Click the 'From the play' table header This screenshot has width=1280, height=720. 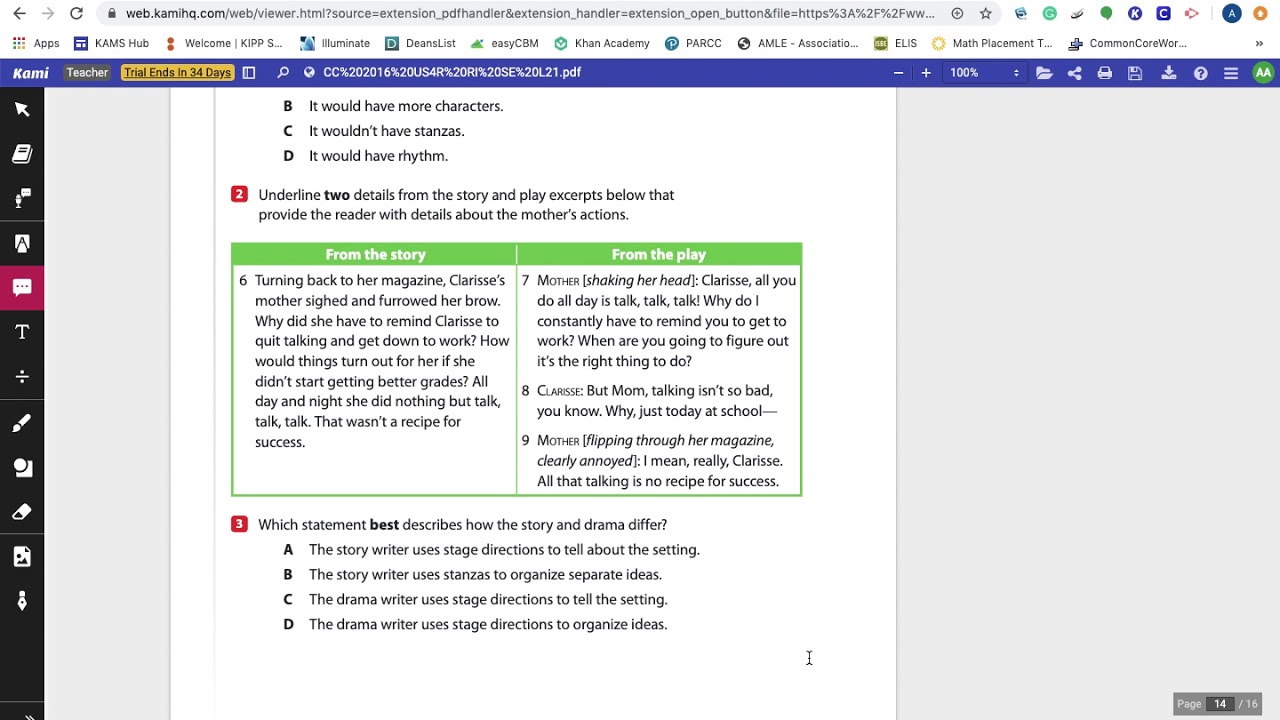point(659,255)
